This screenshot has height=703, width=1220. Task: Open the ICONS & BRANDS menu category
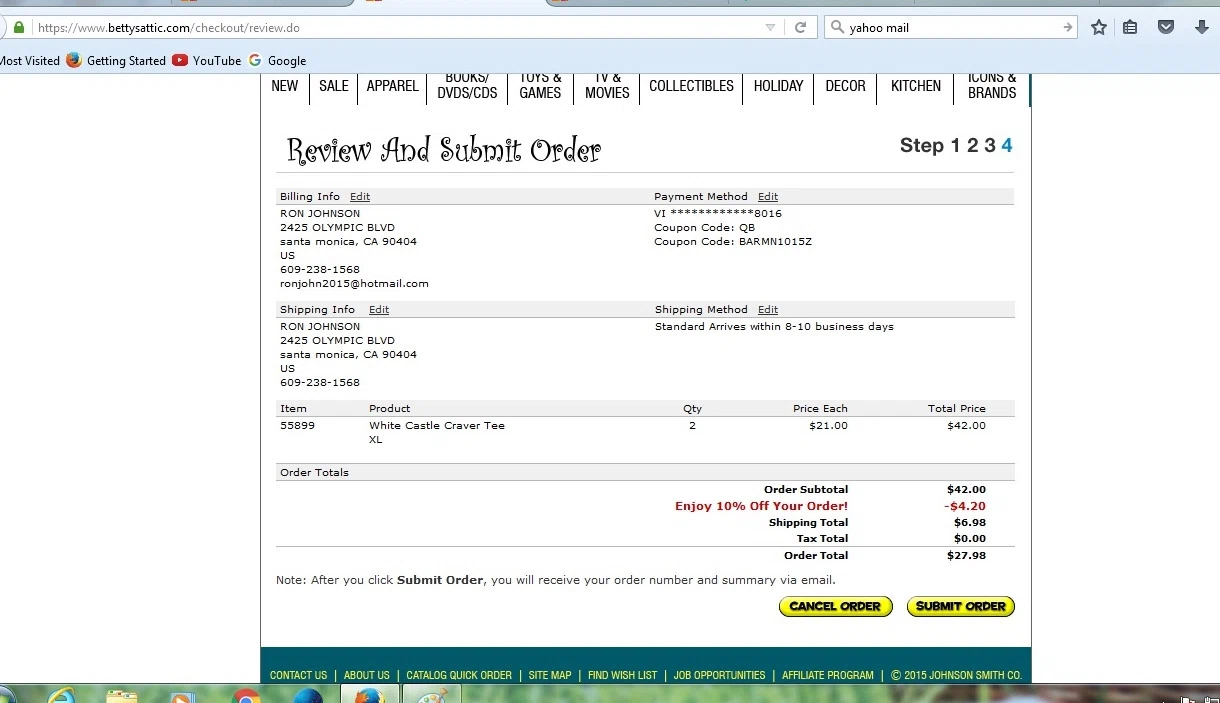pos(992,86)
